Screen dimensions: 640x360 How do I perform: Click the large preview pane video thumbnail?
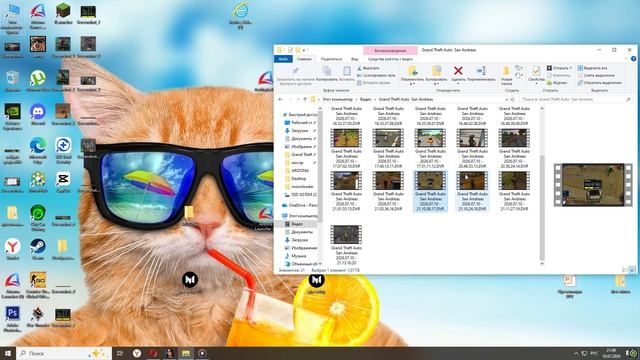(x=593, y=184)
